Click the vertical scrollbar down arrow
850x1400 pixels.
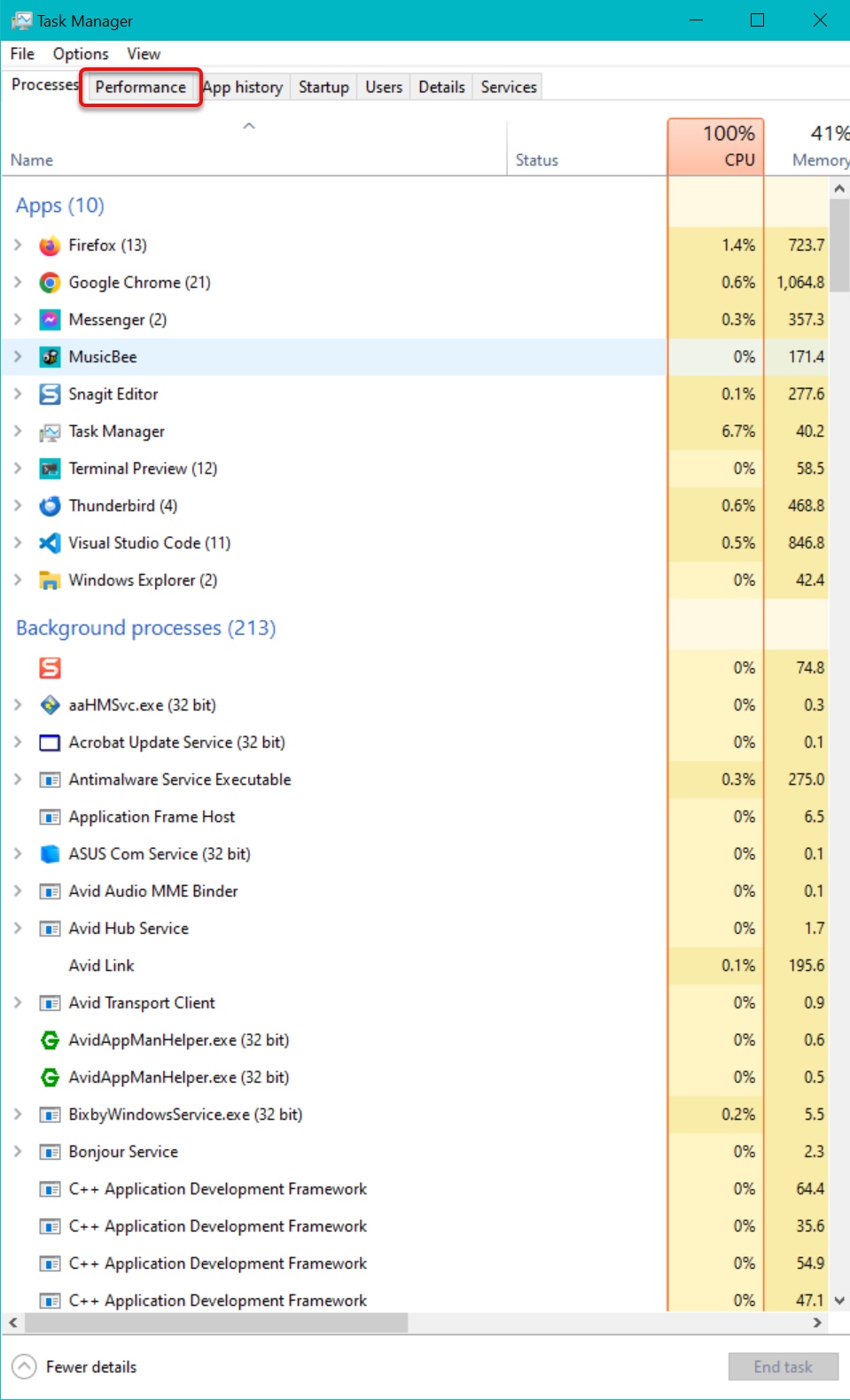pos(839,1301)
